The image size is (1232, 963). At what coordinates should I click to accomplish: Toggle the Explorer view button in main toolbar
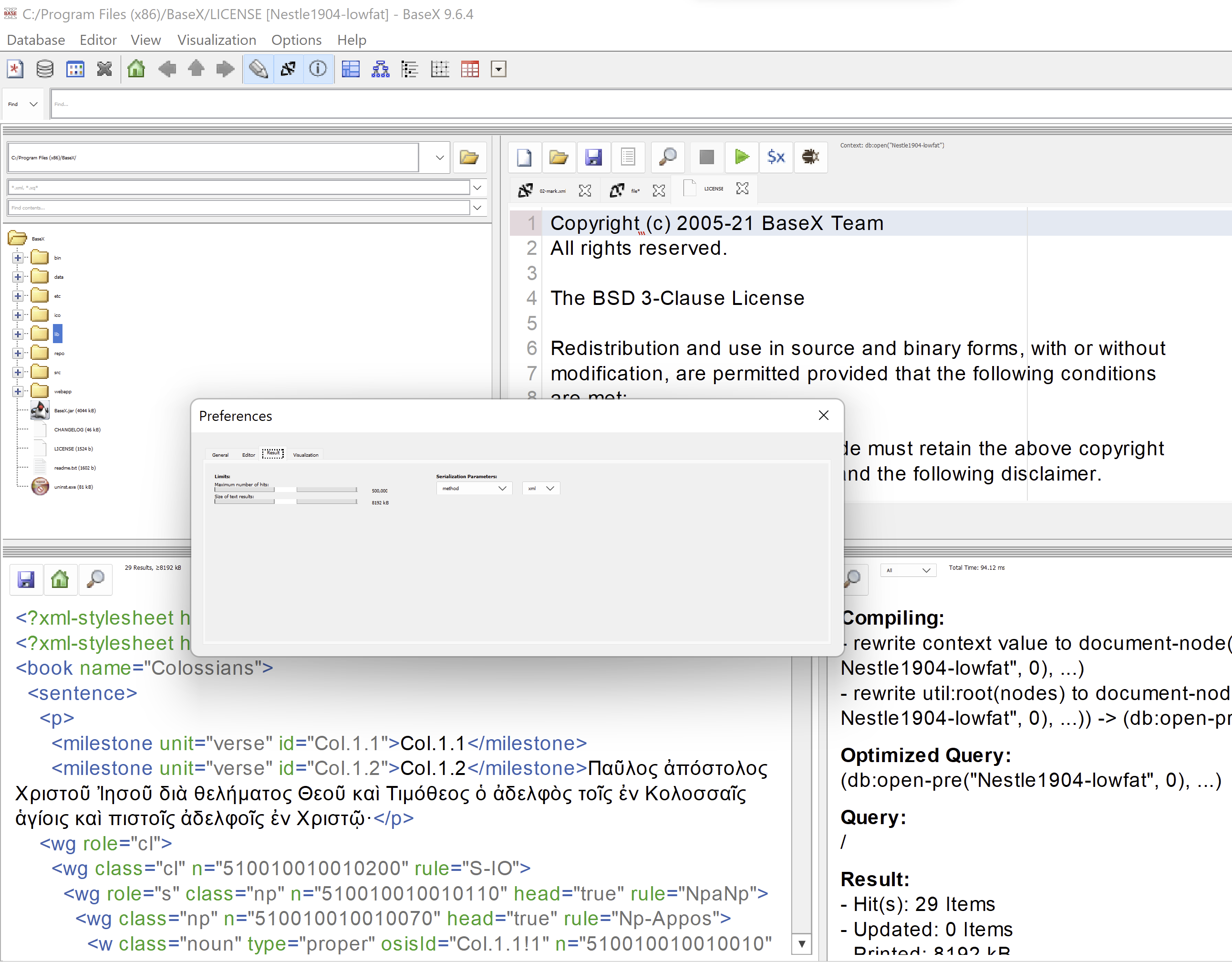499,69
